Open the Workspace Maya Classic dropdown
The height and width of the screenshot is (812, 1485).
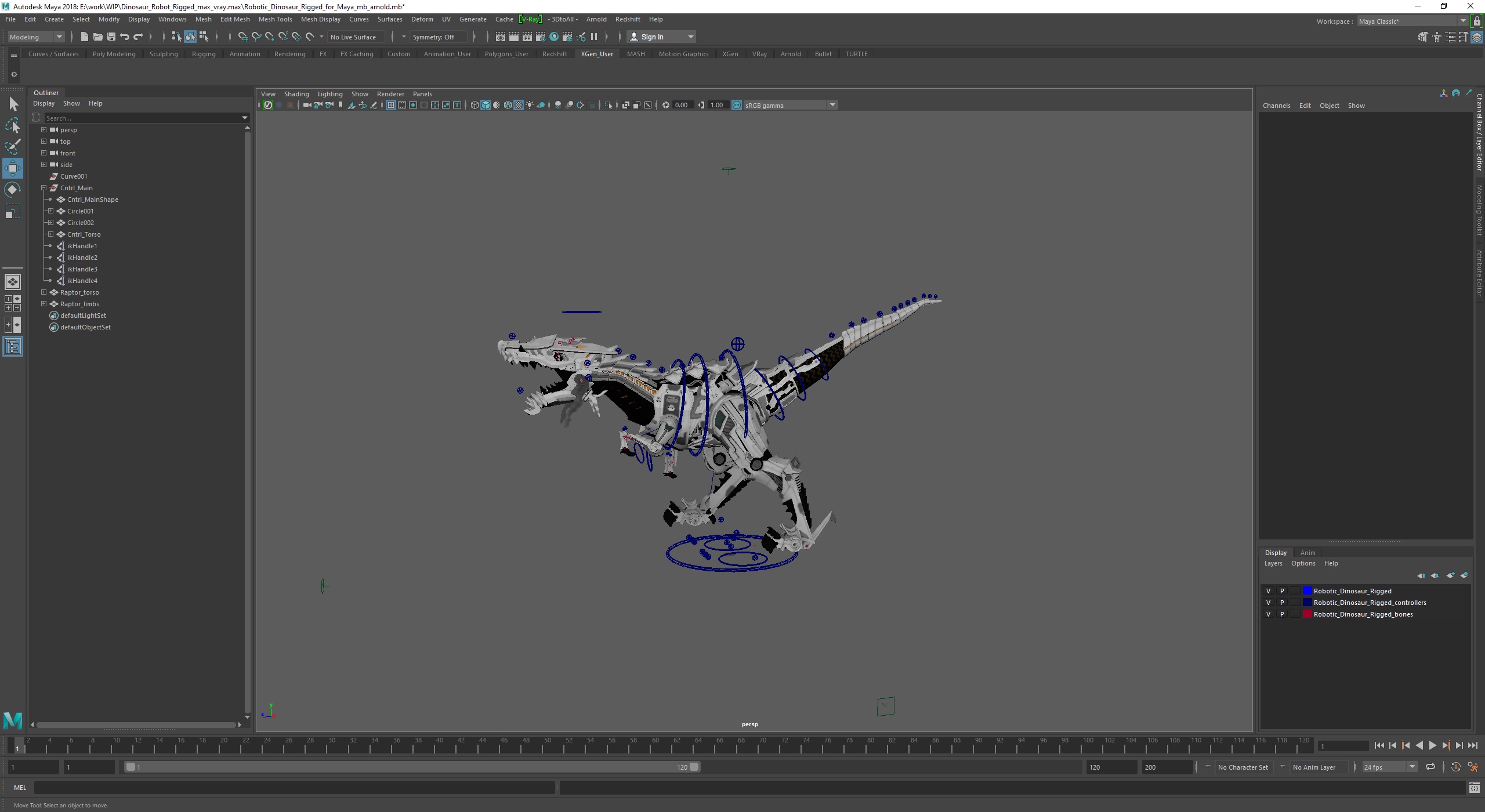pos(1413,21)
